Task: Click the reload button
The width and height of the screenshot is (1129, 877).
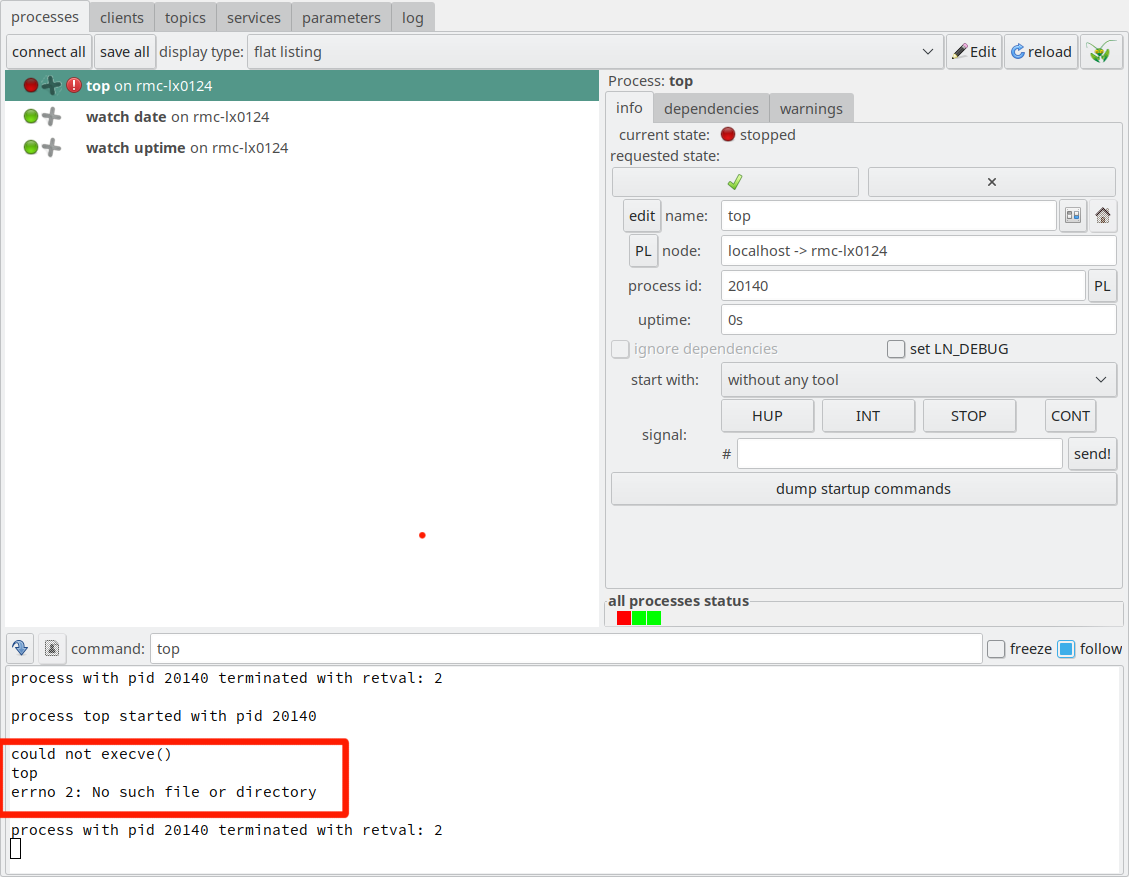Action: 1041,52
